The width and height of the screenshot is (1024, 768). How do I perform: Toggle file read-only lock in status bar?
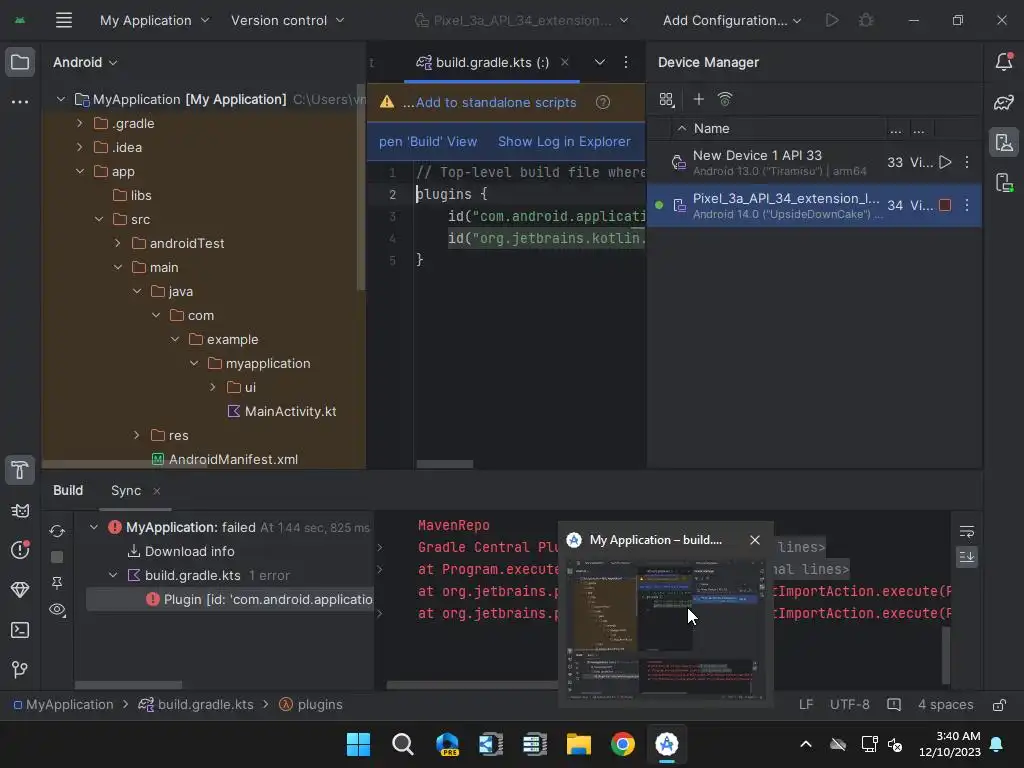click(999, 705)
